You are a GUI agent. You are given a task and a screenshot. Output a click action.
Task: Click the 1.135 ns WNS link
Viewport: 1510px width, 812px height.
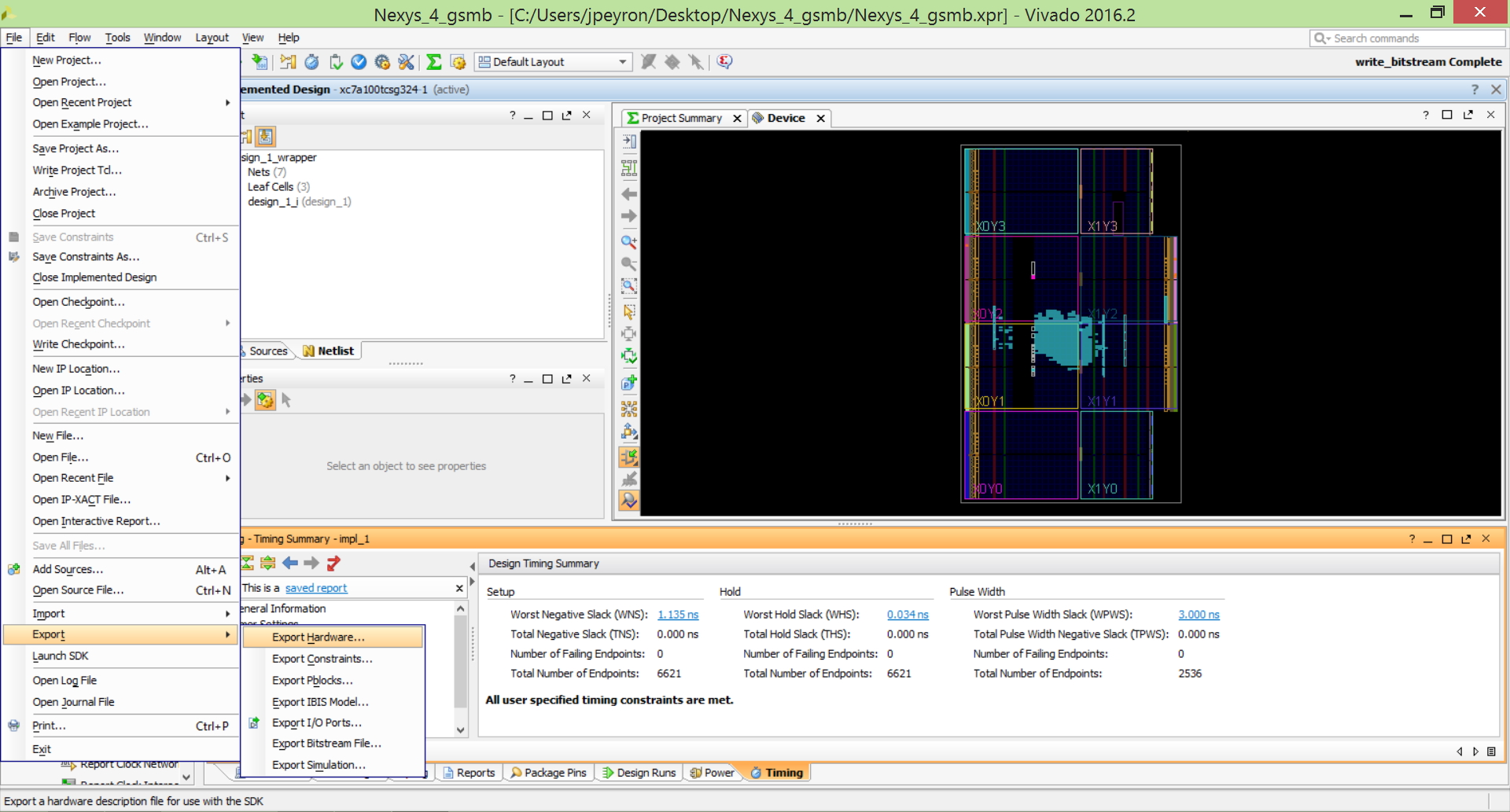[x=678, y=615]
